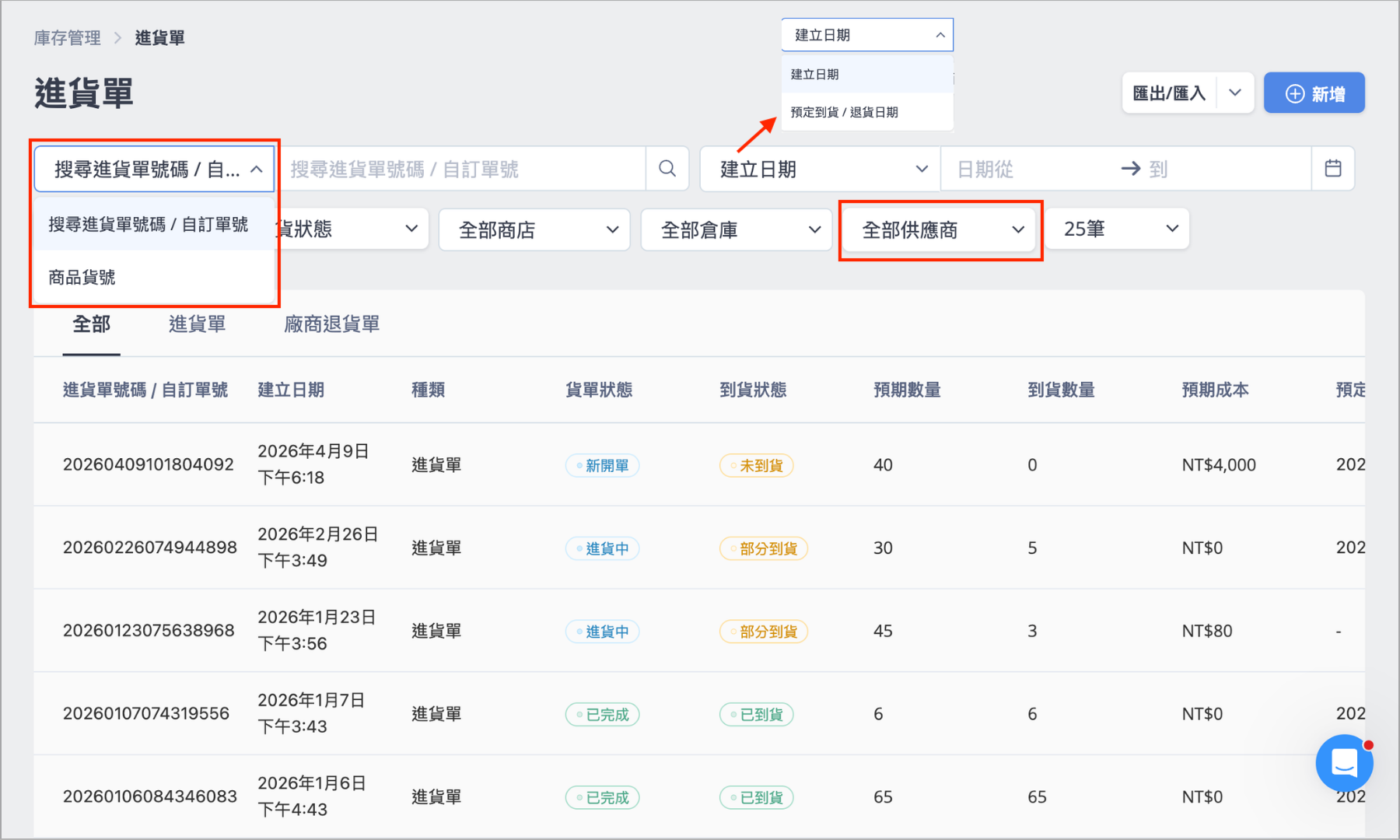1400x840 pixels.
Task: Click the 到貨數量 column header
Action: (1061, 390)
